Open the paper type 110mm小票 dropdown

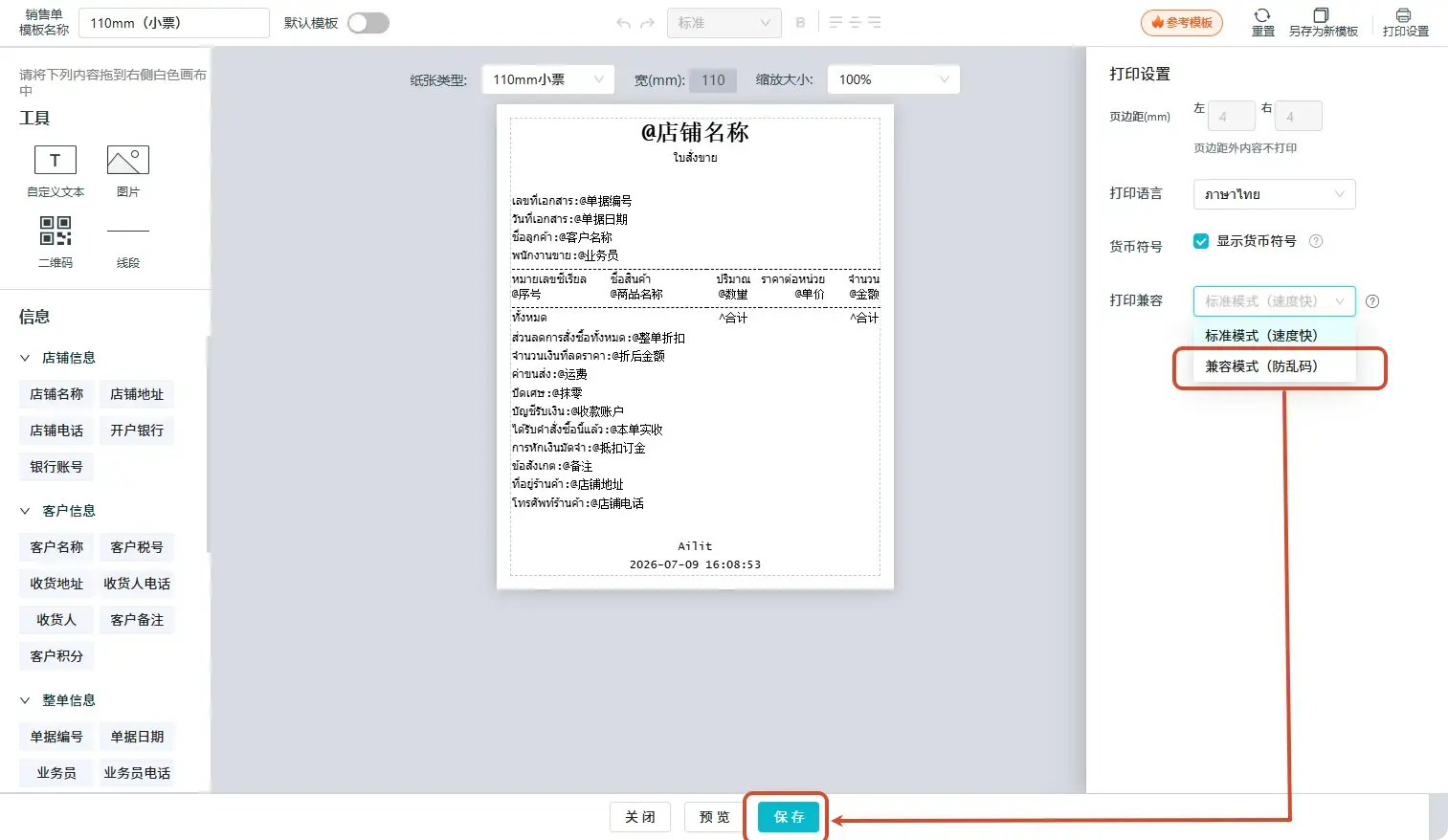click(x=548, y=79)
